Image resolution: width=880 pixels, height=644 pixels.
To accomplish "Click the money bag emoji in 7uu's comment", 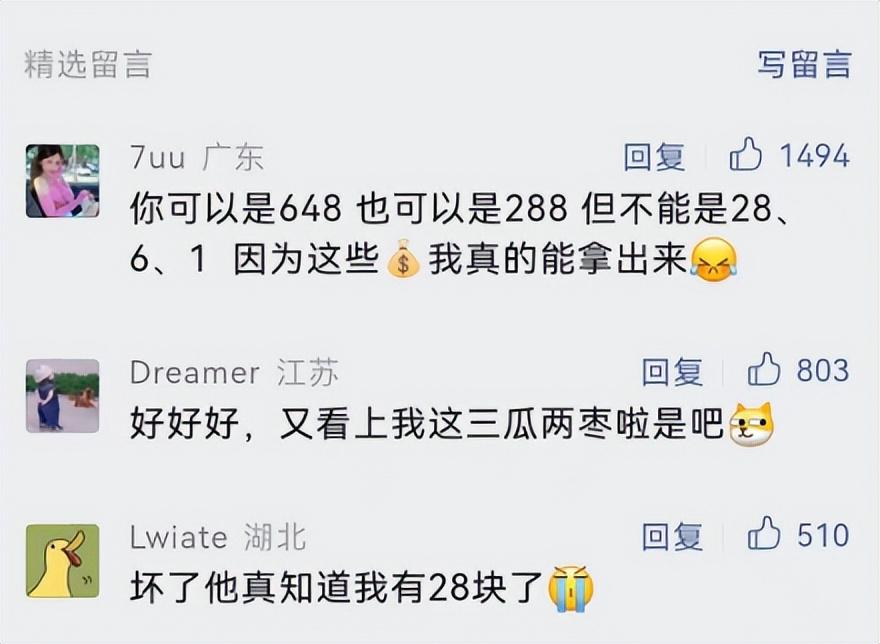I will click(403, 262).
